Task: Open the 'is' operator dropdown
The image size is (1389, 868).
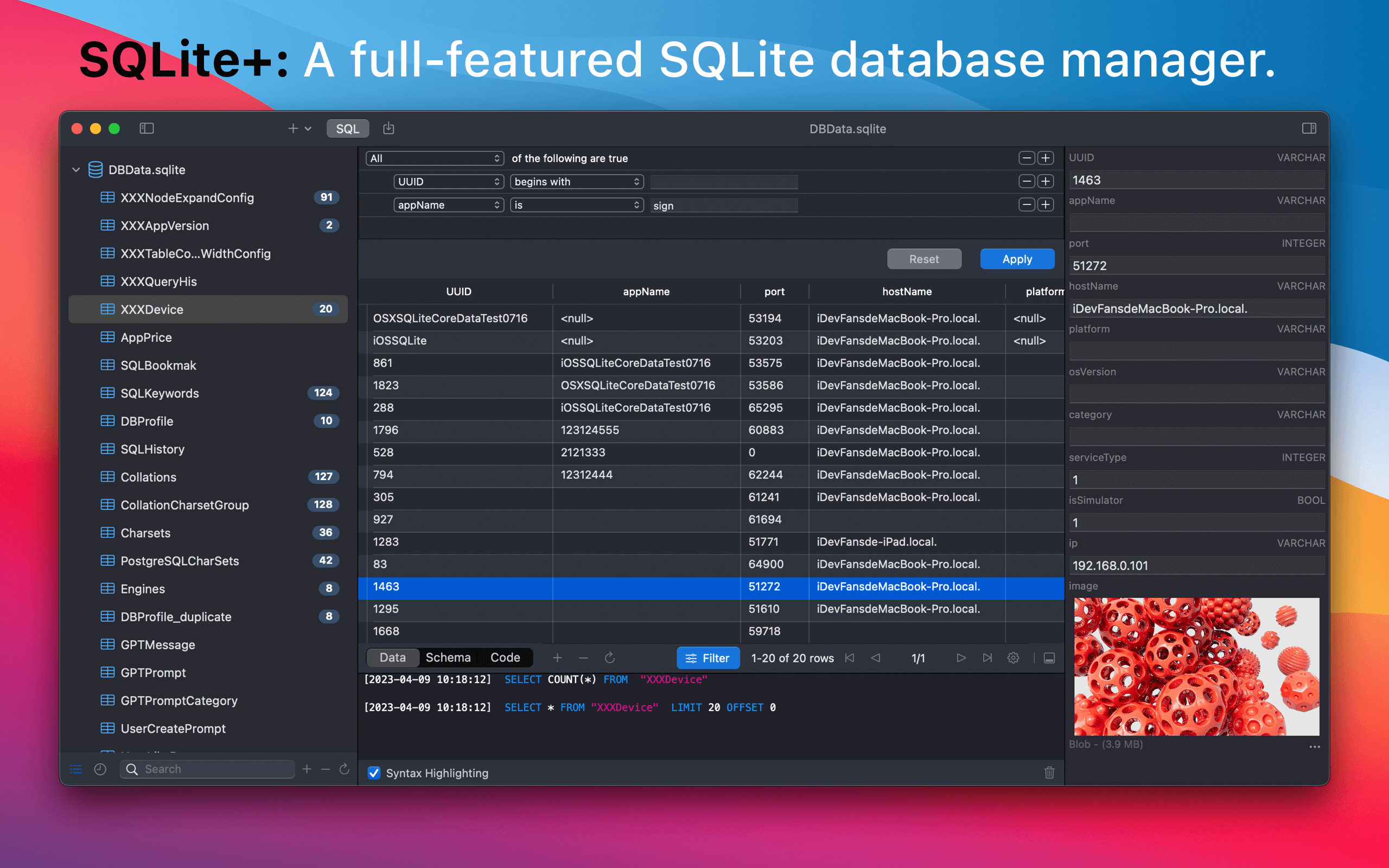Action: coord(576,205)
